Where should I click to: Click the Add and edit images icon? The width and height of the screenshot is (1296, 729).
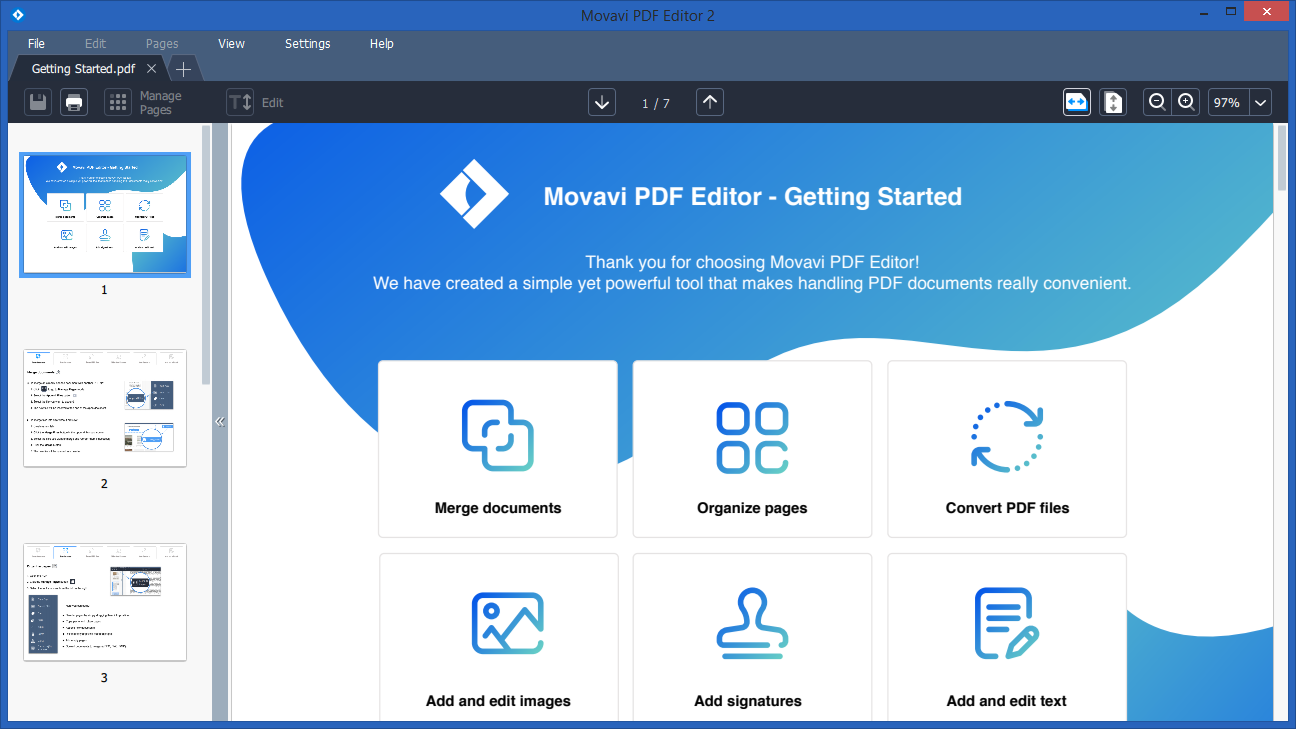[x=508, y=623]
